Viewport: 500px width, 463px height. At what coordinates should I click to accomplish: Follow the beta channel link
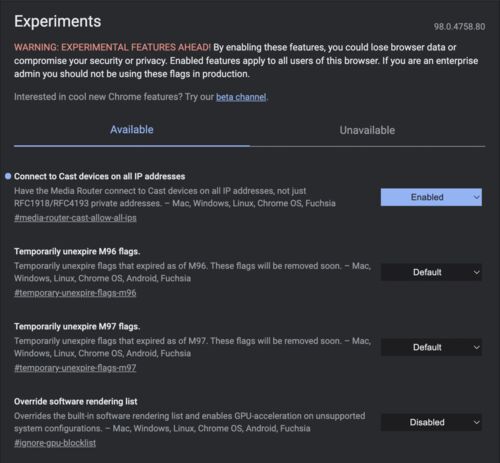click(241, 97)
